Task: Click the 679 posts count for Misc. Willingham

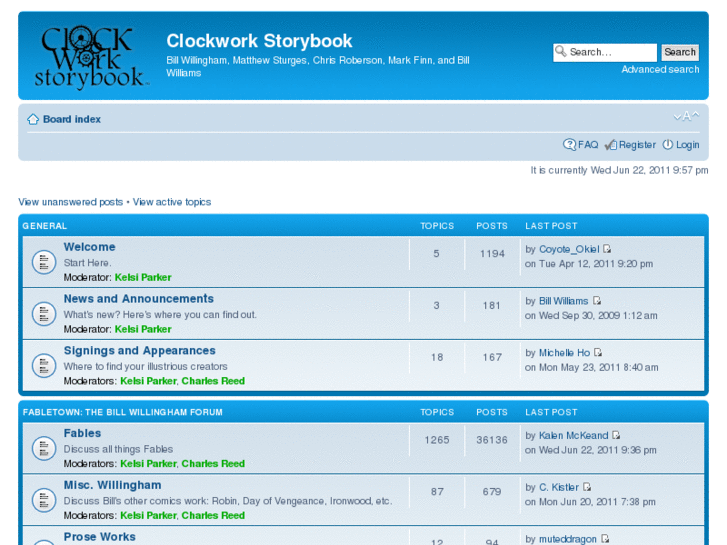Action: coord(492,492)
